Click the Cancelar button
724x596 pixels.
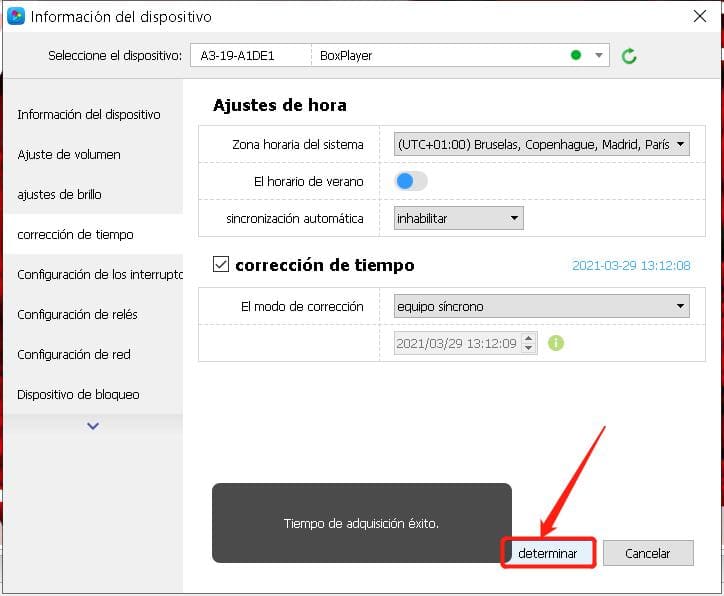tap(648, 553)
